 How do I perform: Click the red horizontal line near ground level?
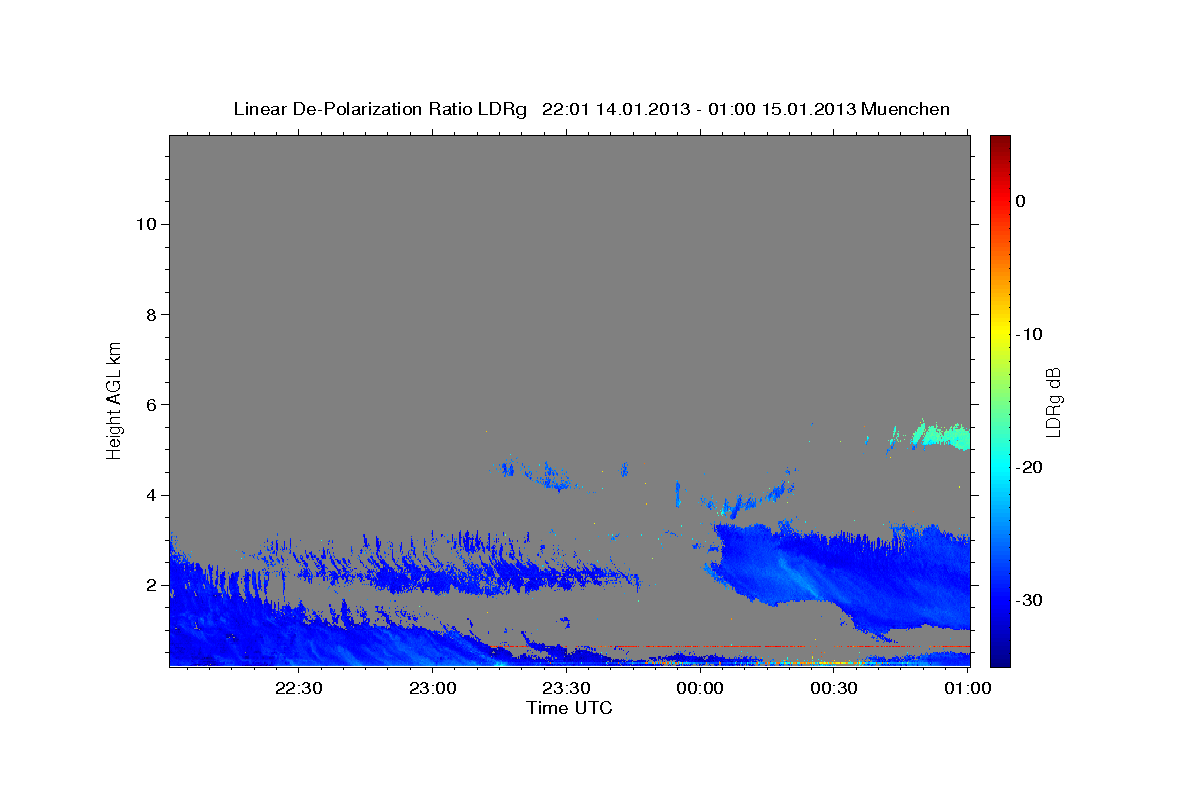[730, 646]
